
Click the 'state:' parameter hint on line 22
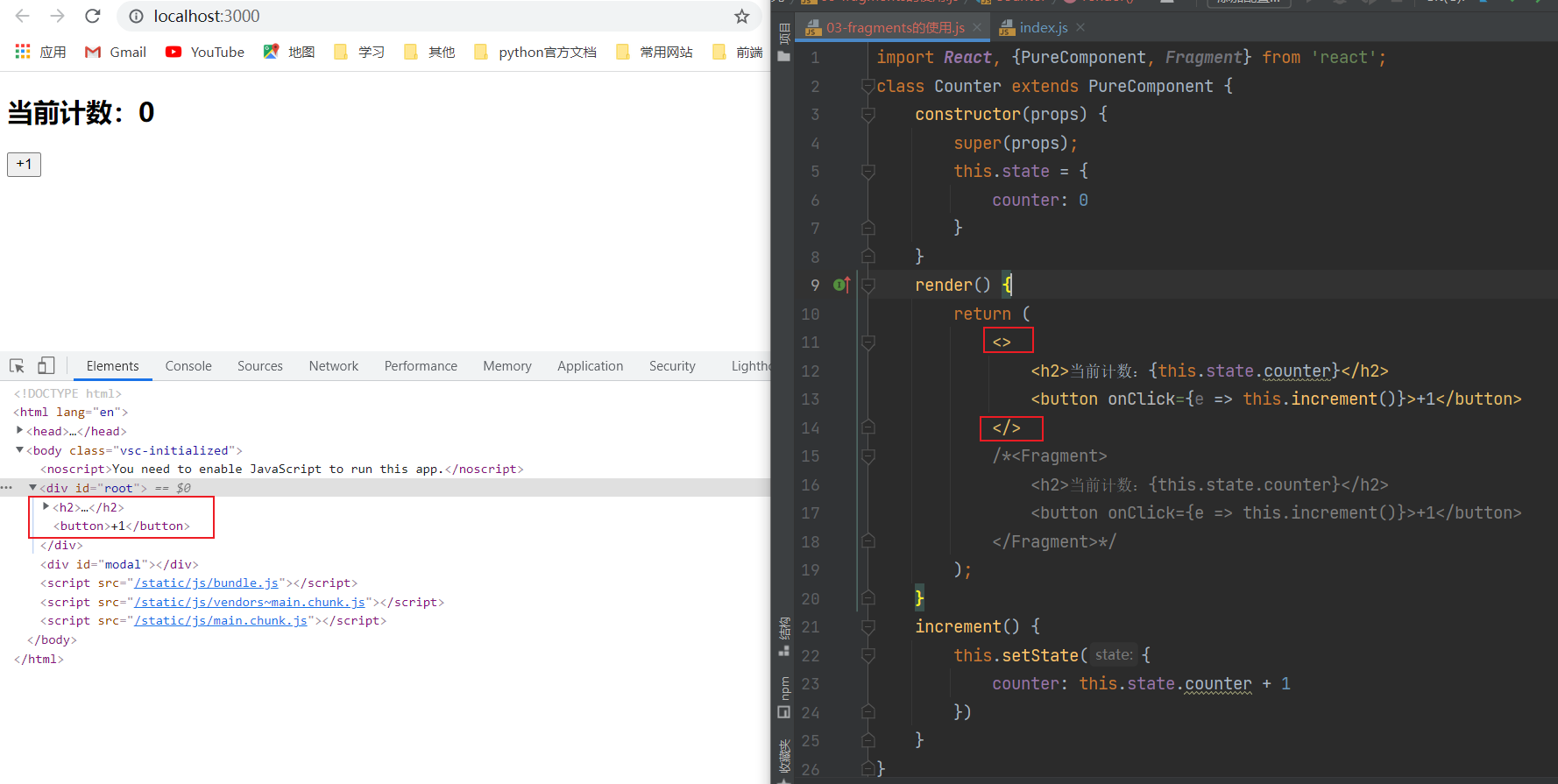click(1114, 655)
